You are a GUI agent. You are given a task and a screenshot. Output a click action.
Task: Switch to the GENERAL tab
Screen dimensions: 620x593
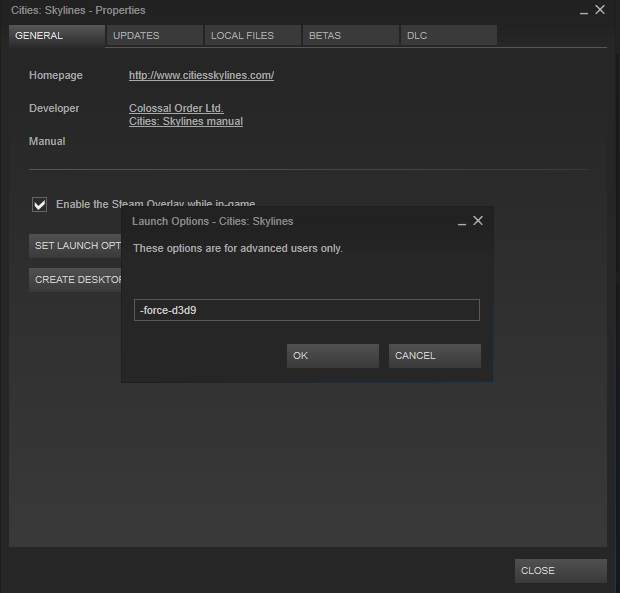click(x=57, y=36)
